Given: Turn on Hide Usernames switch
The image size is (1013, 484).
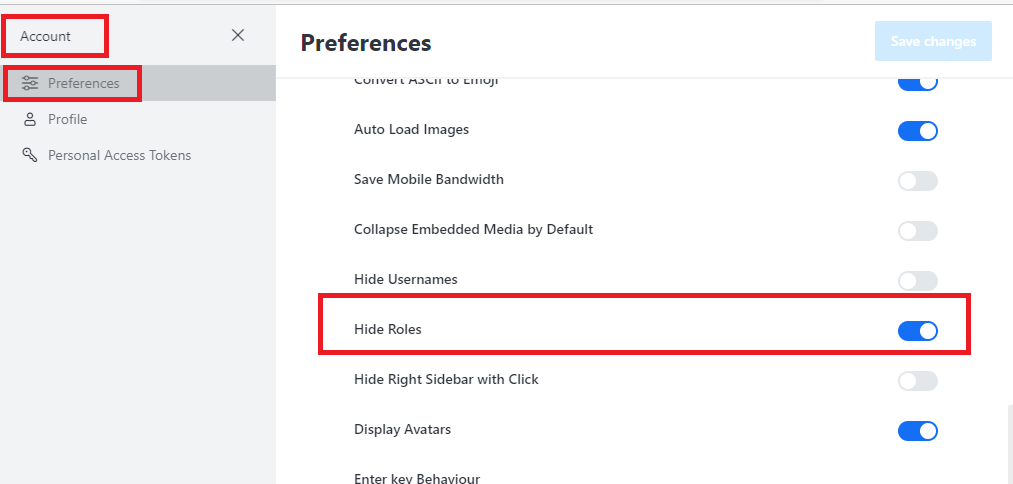Looking at the screenshot, I should [x=917, y=280].
